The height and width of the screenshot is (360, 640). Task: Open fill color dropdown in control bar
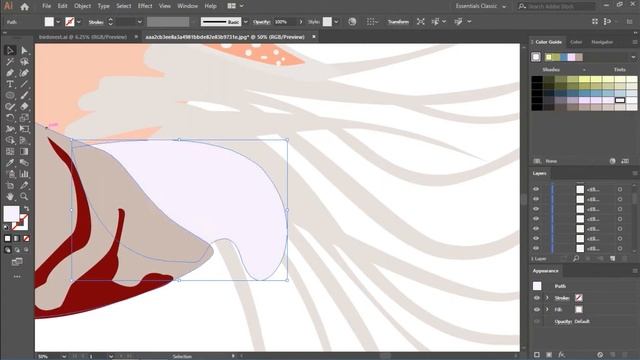tap(58, 22)
